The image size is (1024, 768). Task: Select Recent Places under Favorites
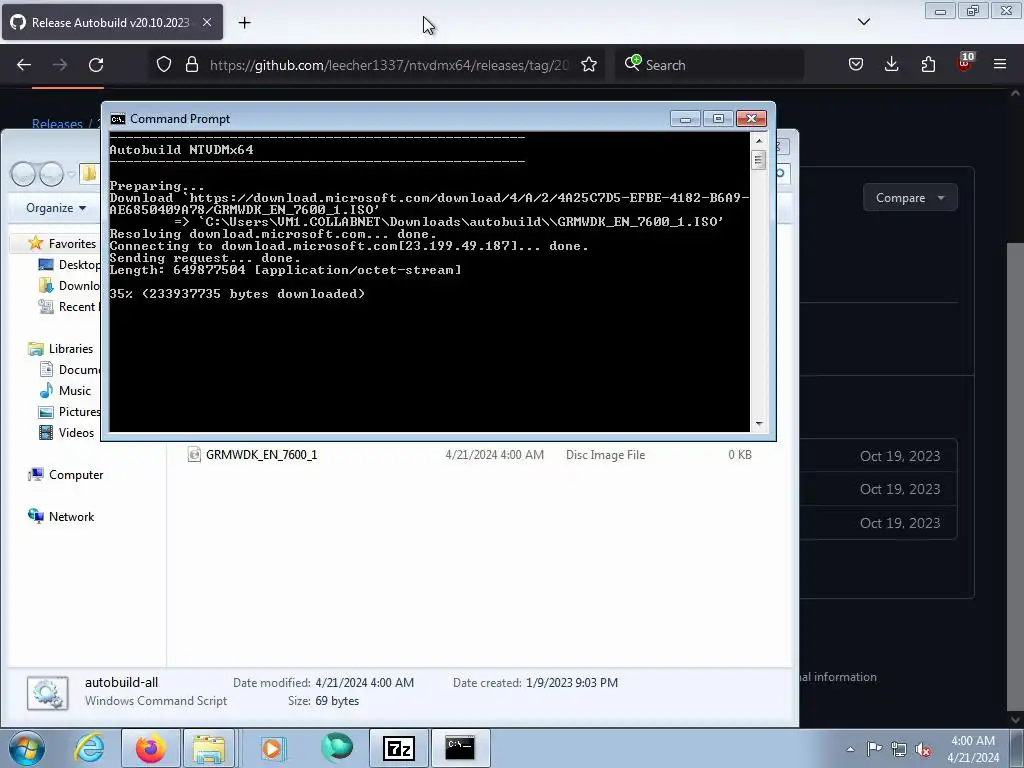click(x=70, y=306)
